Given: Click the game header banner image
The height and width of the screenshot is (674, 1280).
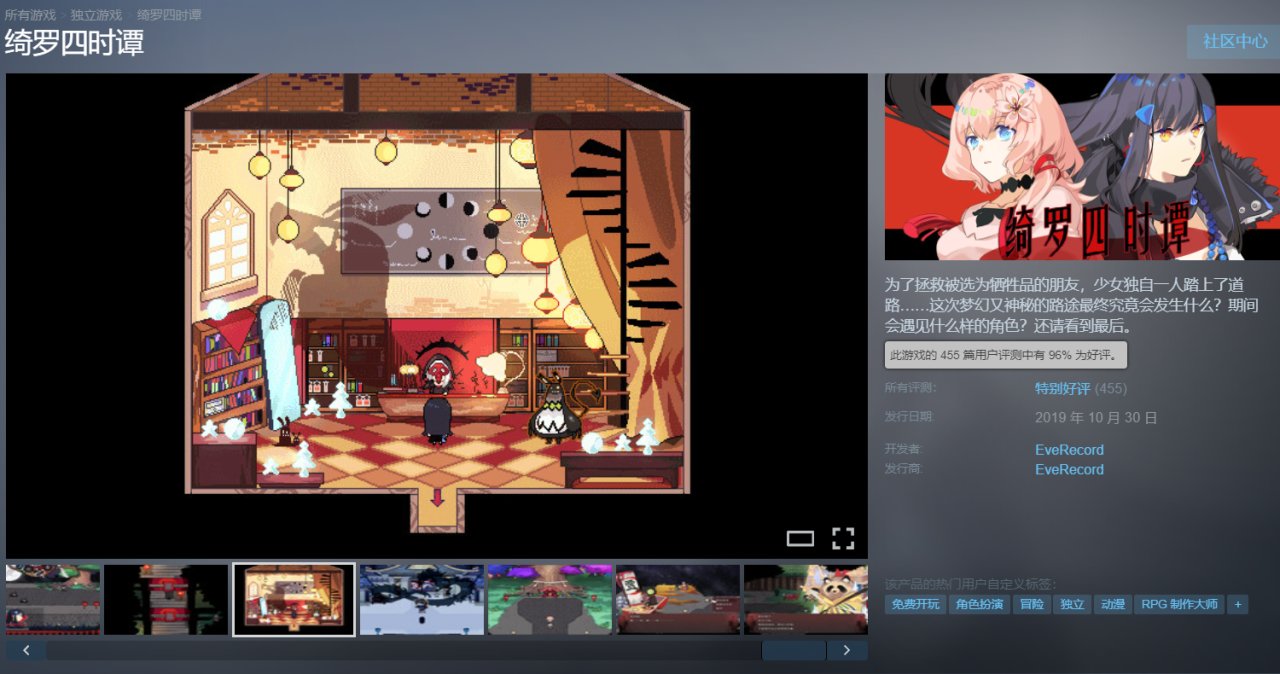Looking at the screenshot, I should pos(1082,167).
